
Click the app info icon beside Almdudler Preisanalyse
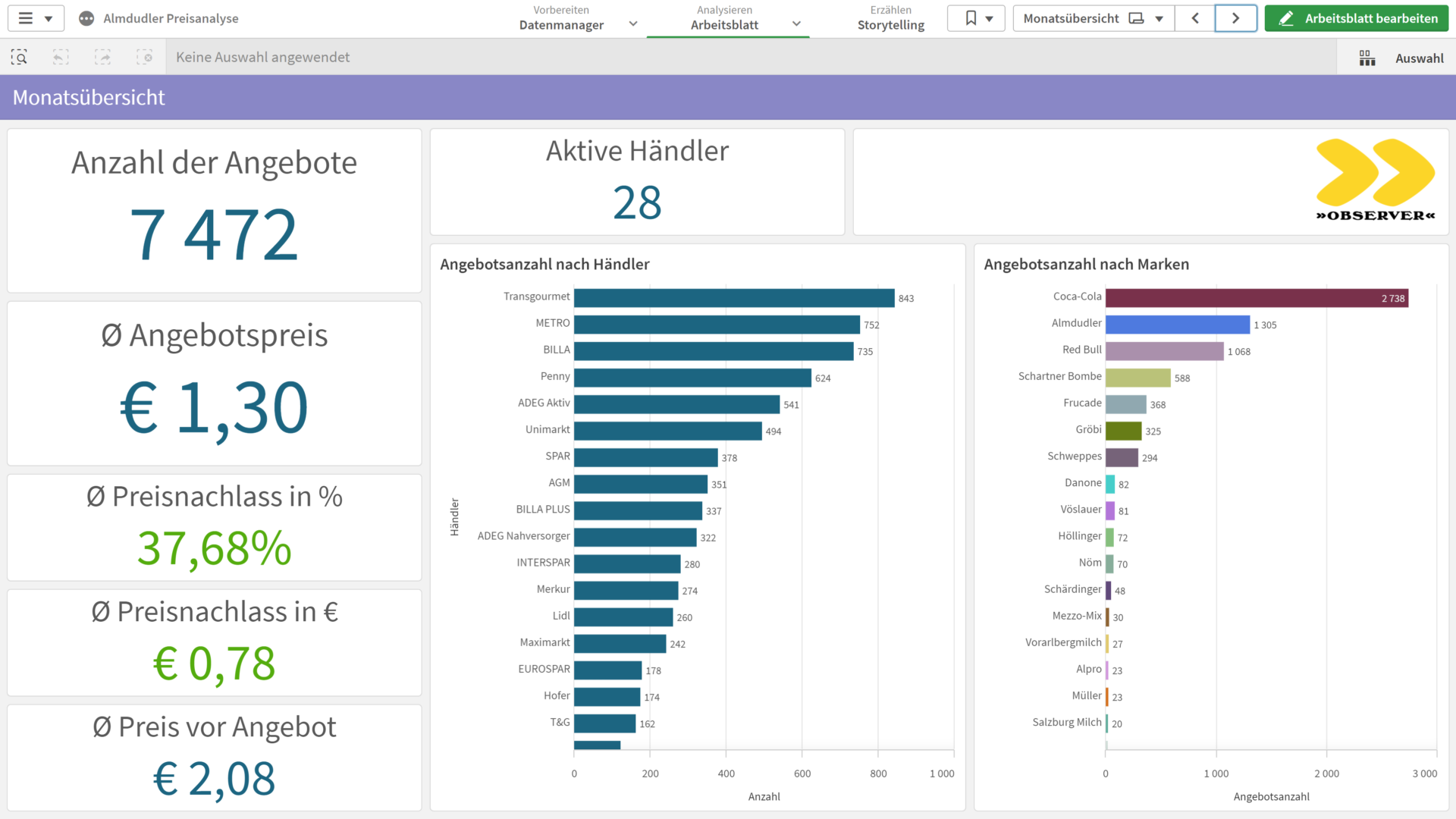coord(86,18)
